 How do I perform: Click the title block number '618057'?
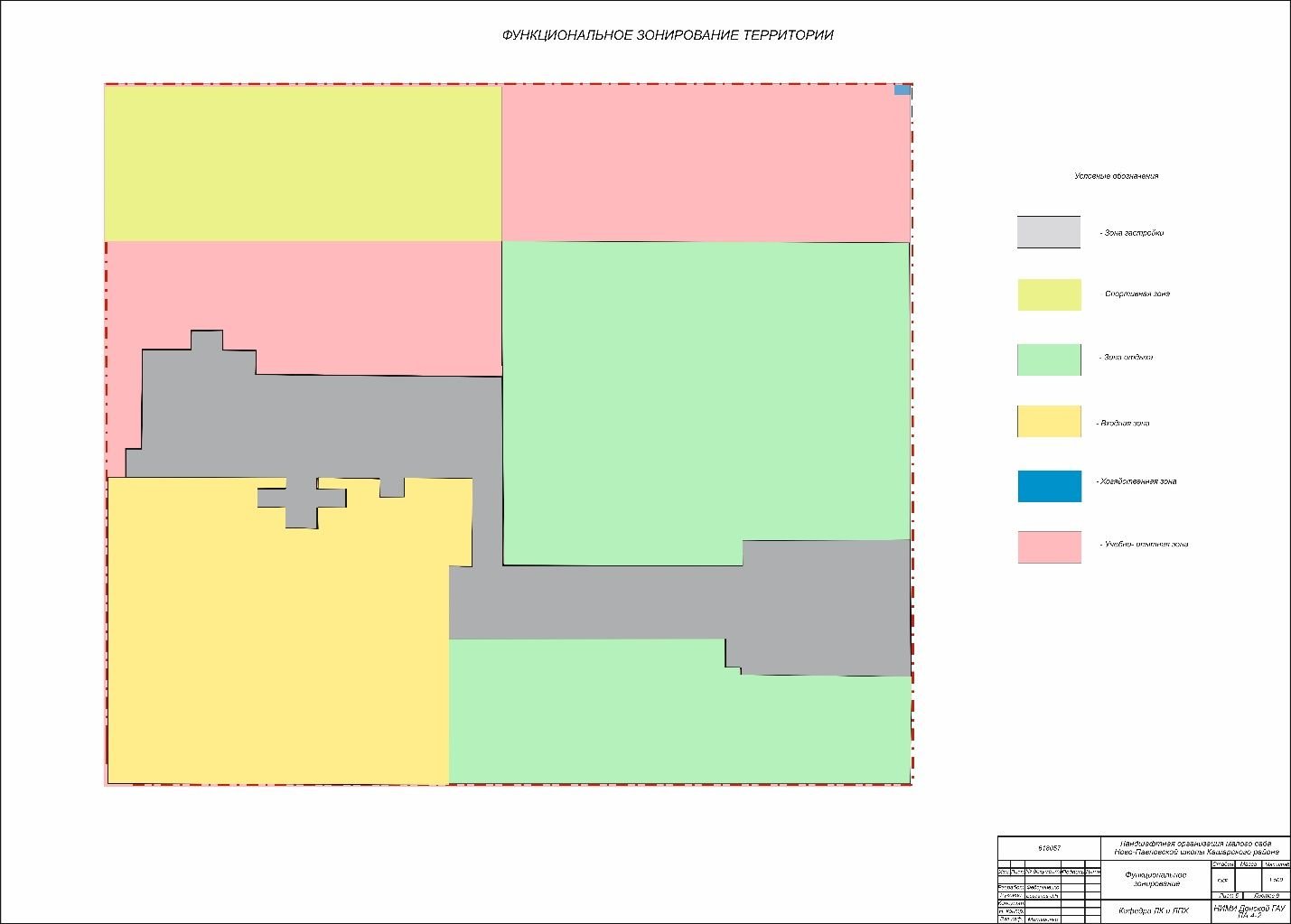coord(1049,848)
